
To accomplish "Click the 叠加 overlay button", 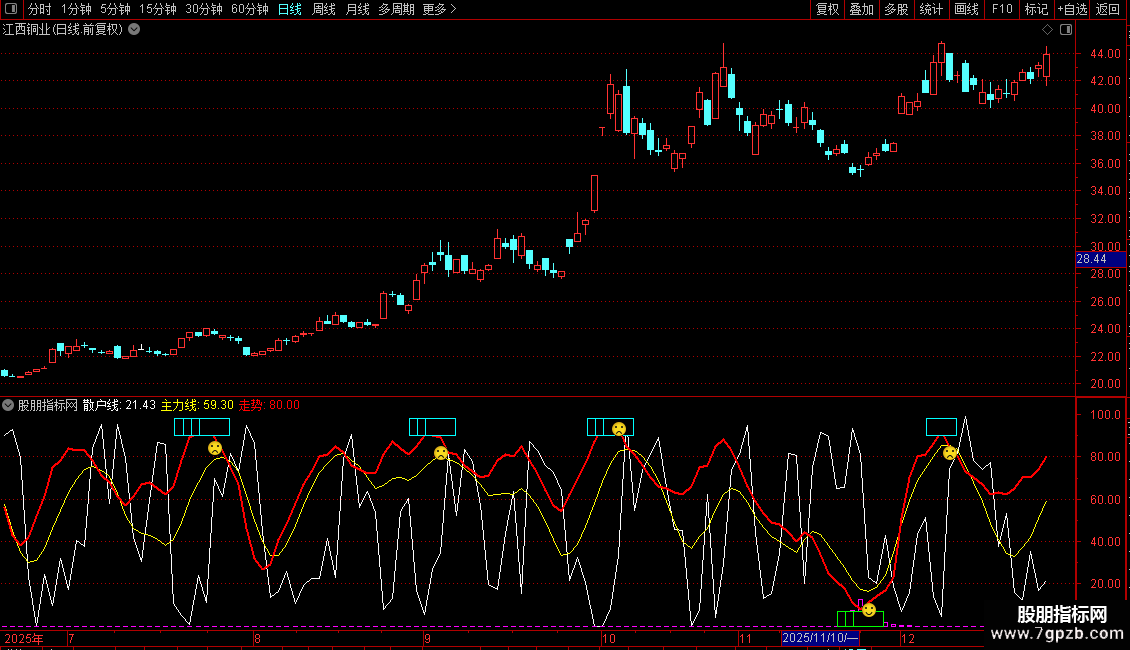I will tap(862, 9).
